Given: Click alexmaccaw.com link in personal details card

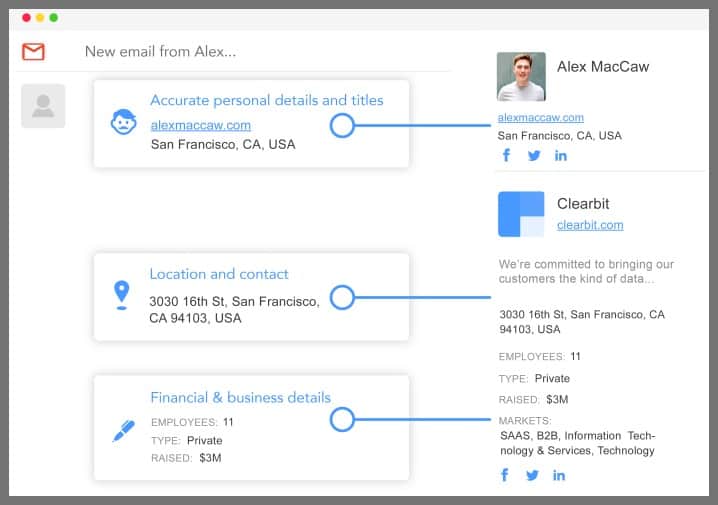Looking at the screenshot, I should [200, 125].
